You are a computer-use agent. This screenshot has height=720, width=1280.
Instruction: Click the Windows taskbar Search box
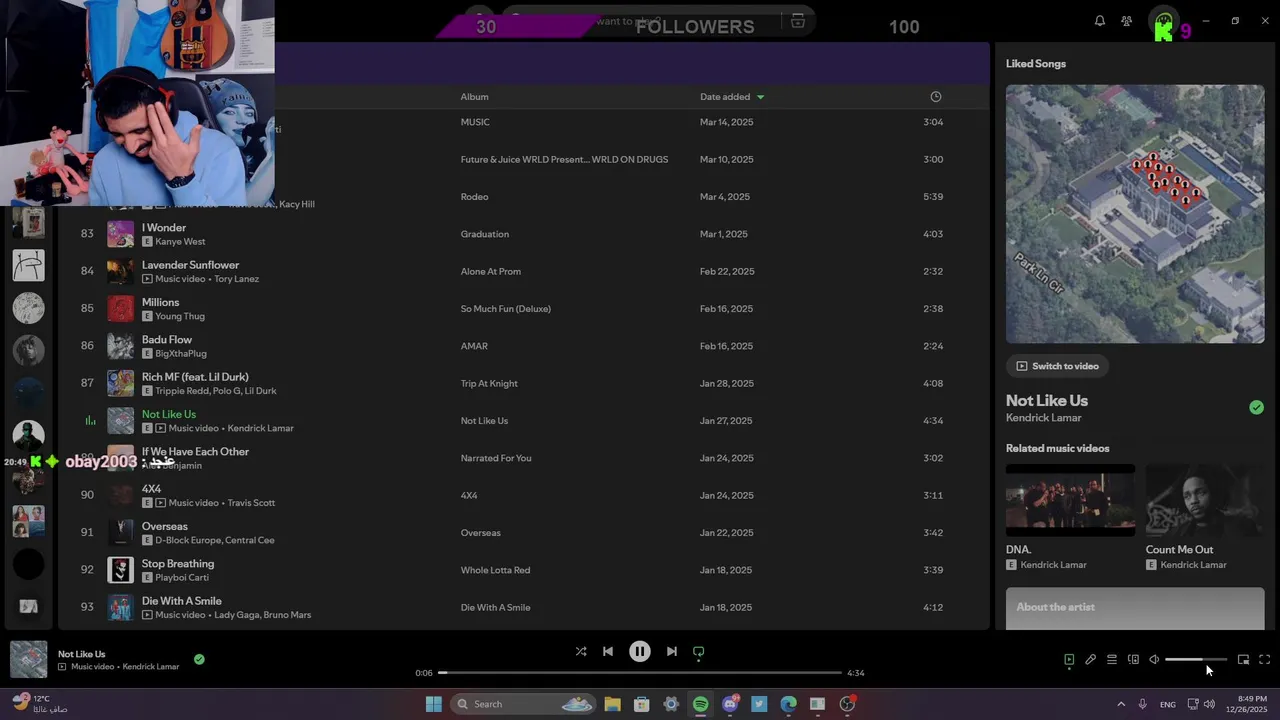click(x=523, y=704)
